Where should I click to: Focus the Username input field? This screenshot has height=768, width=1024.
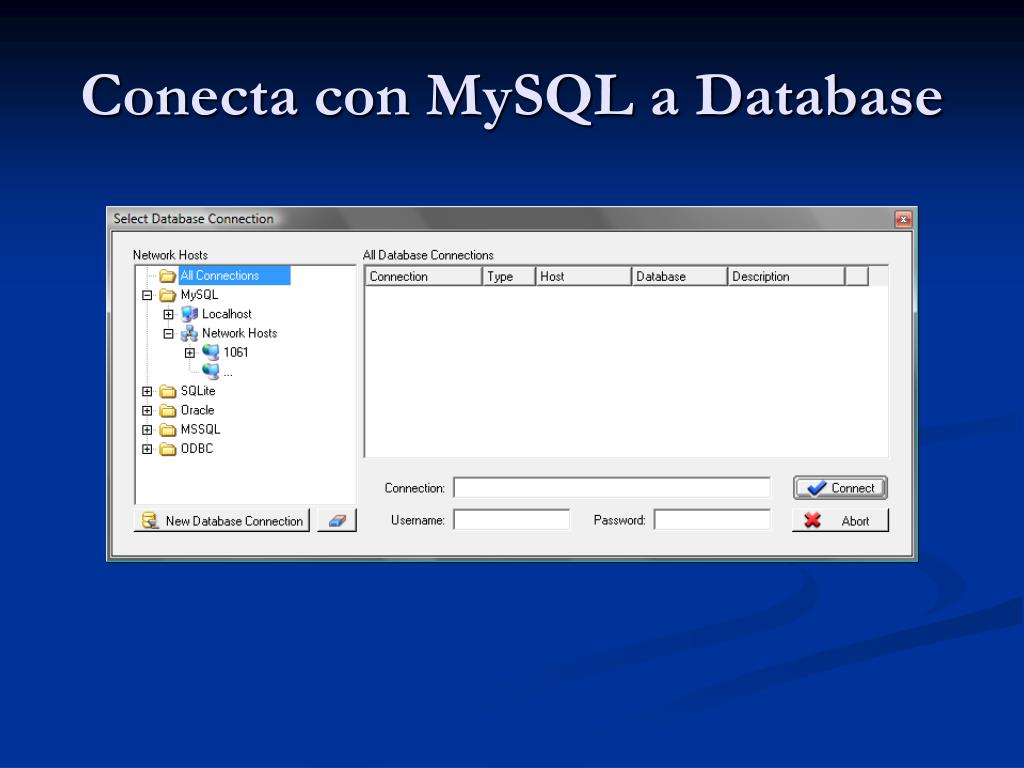[512, 520]
